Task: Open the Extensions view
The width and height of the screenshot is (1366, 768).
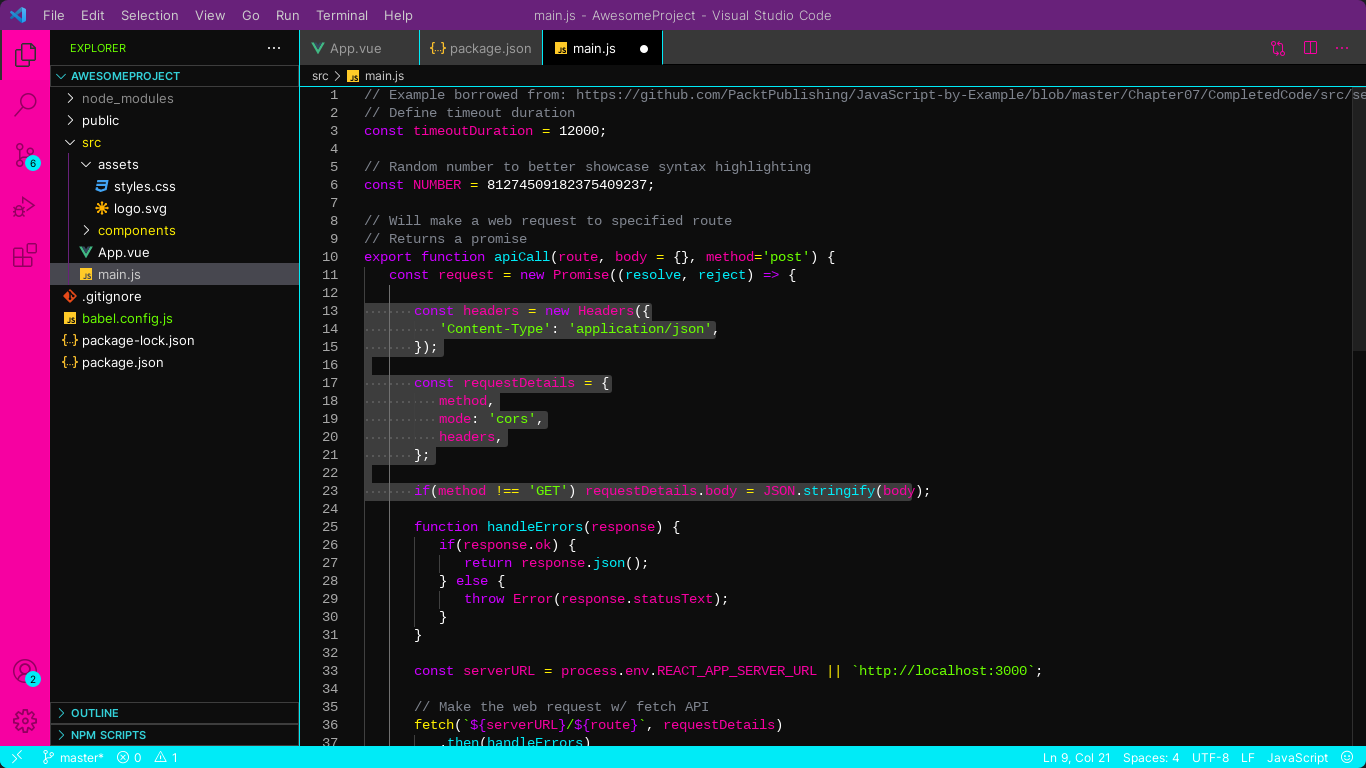Action: [25, 256]
